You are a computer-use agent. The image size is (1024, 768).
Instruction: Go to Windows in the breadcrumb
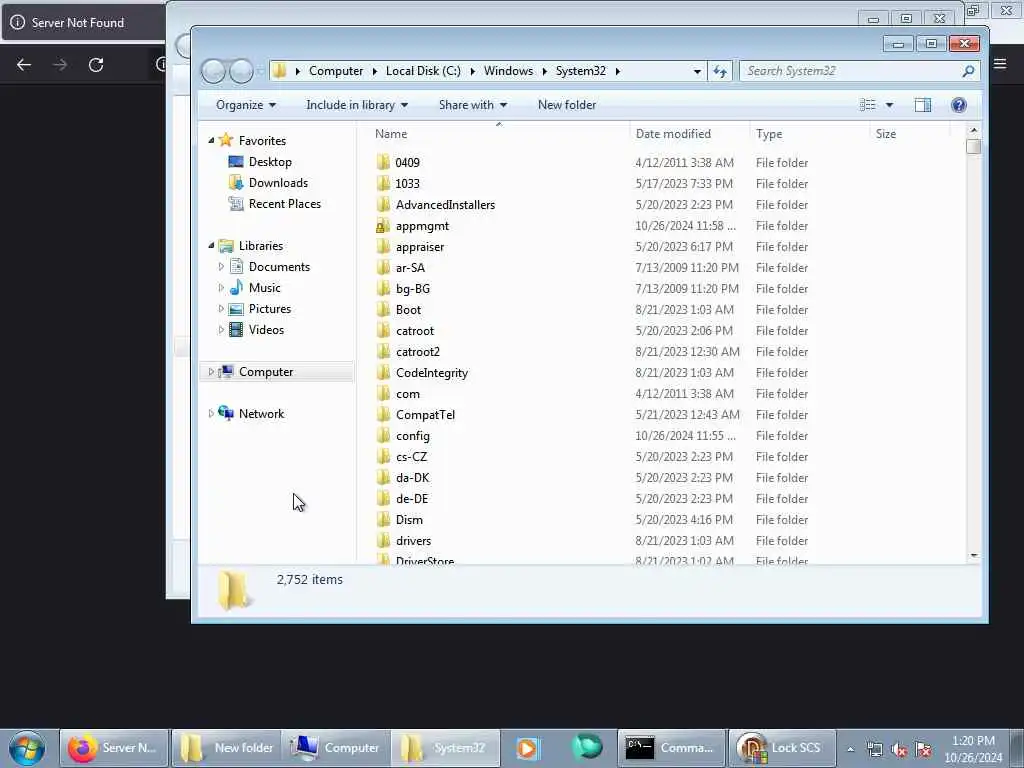(x=508, y=71)
